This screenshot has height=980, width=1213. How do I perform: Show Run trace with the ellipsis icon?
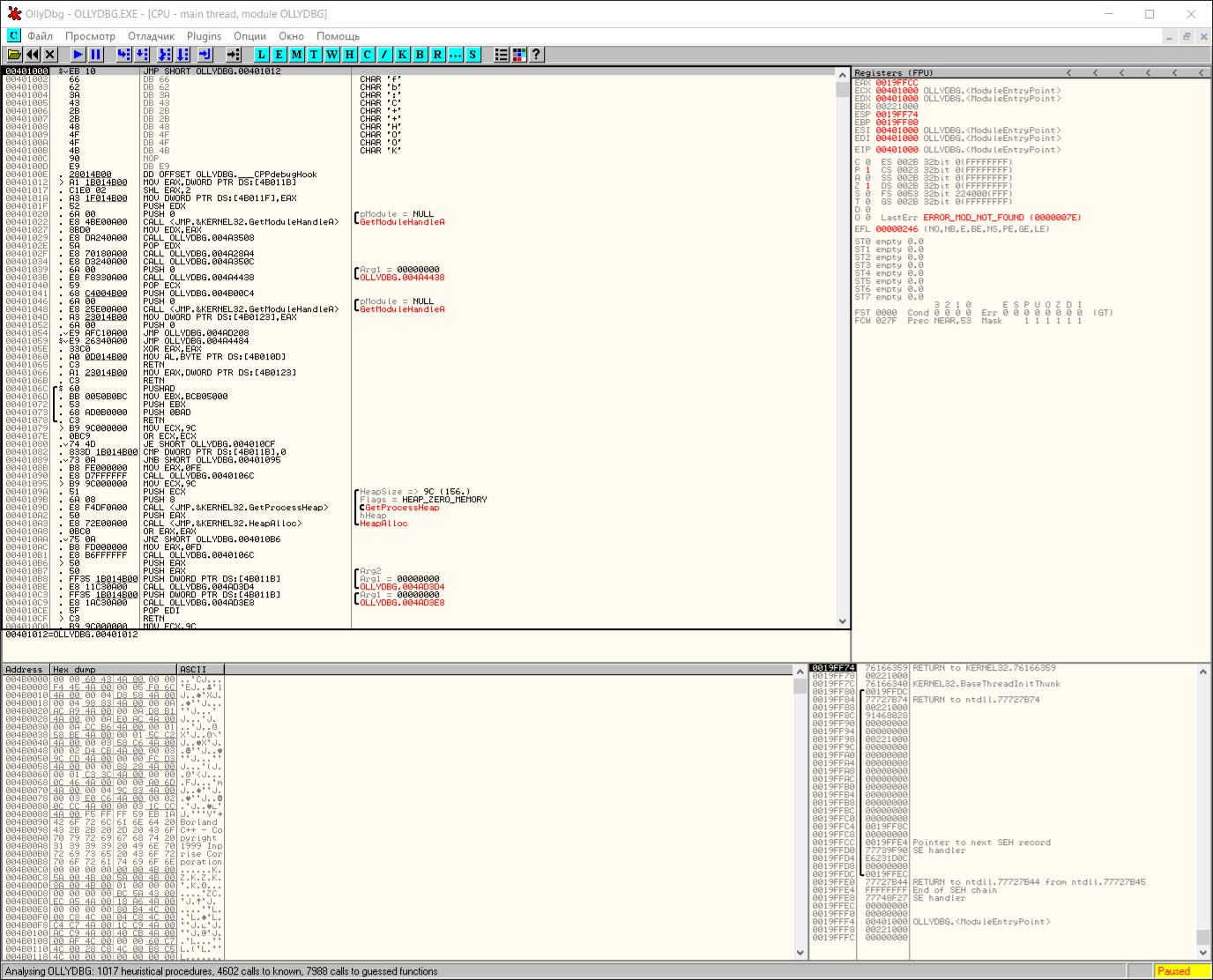pyautogui.click(x=455, y=55)
